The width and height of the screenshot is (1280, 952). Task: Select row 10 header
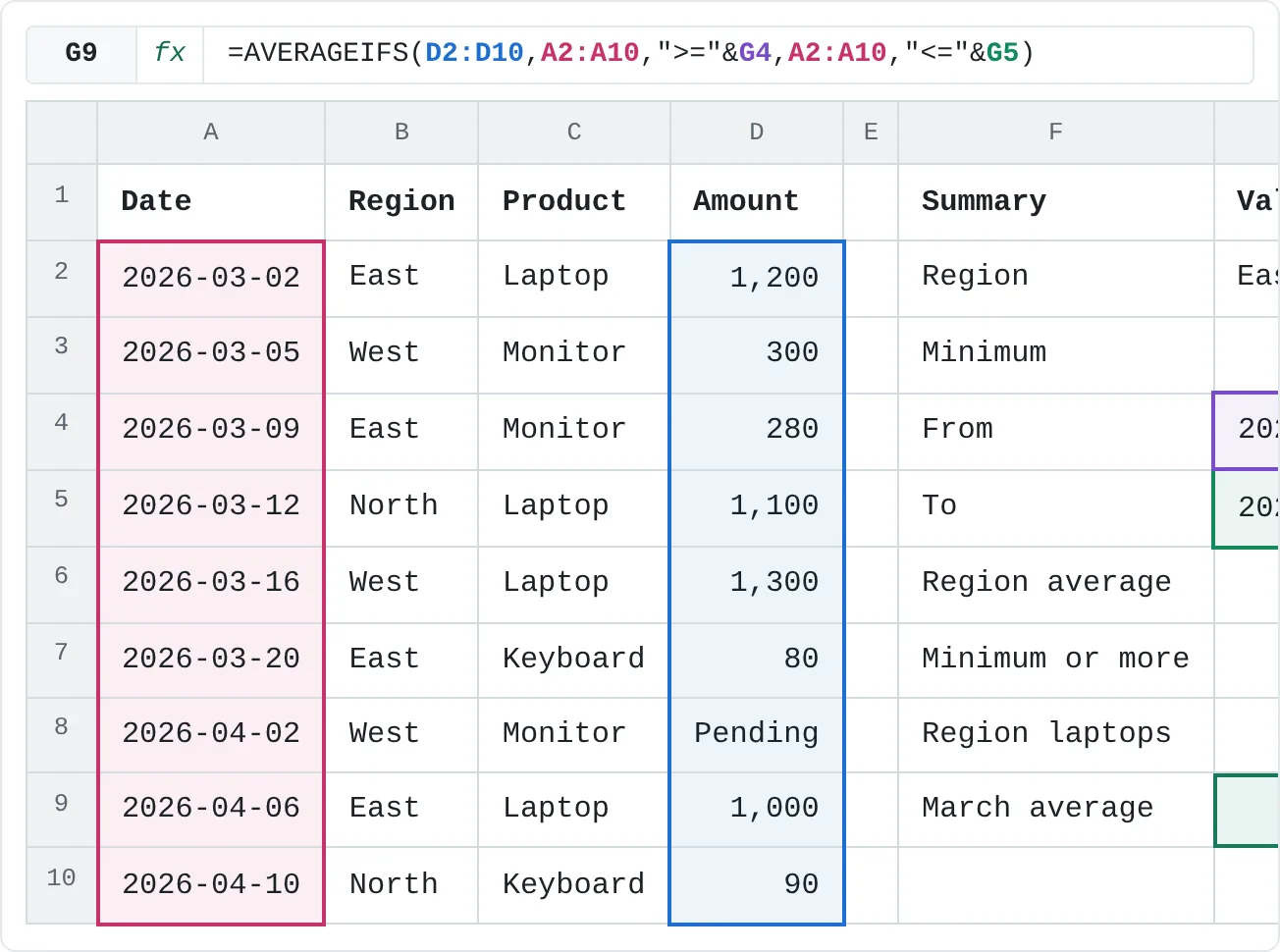tap(62, 885)
